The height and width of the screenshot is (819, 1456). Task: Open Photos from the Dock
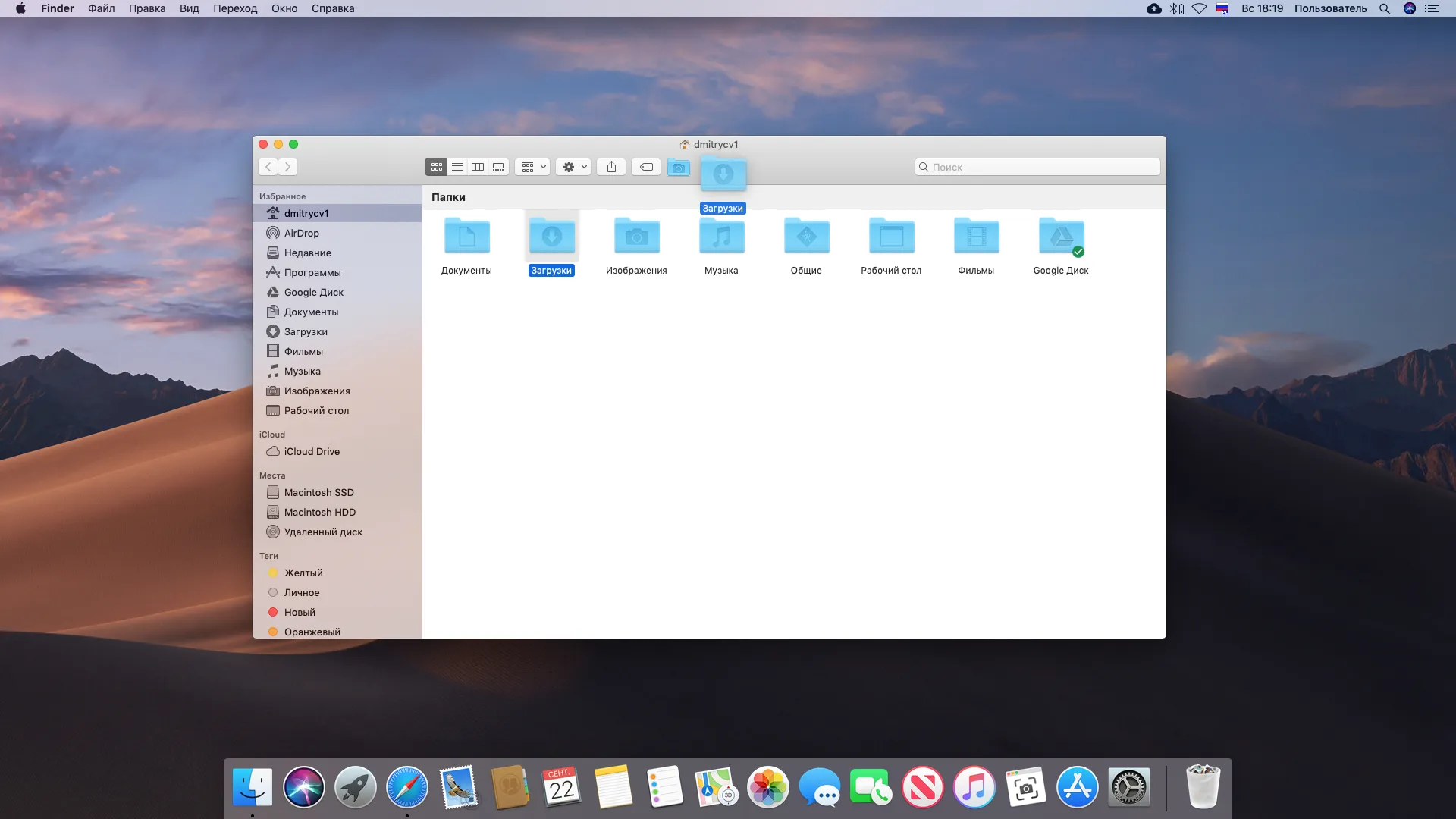tap(767, 787)
